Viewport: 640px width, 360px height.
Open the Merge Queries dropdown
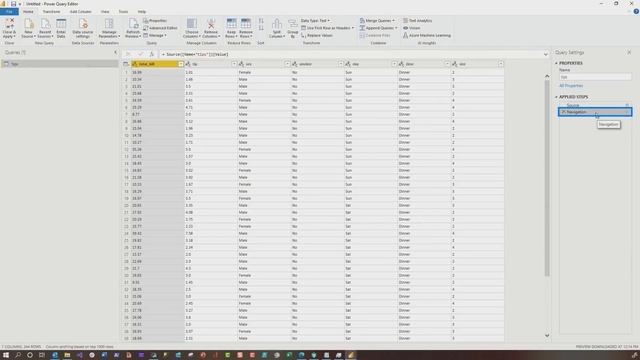377,20
